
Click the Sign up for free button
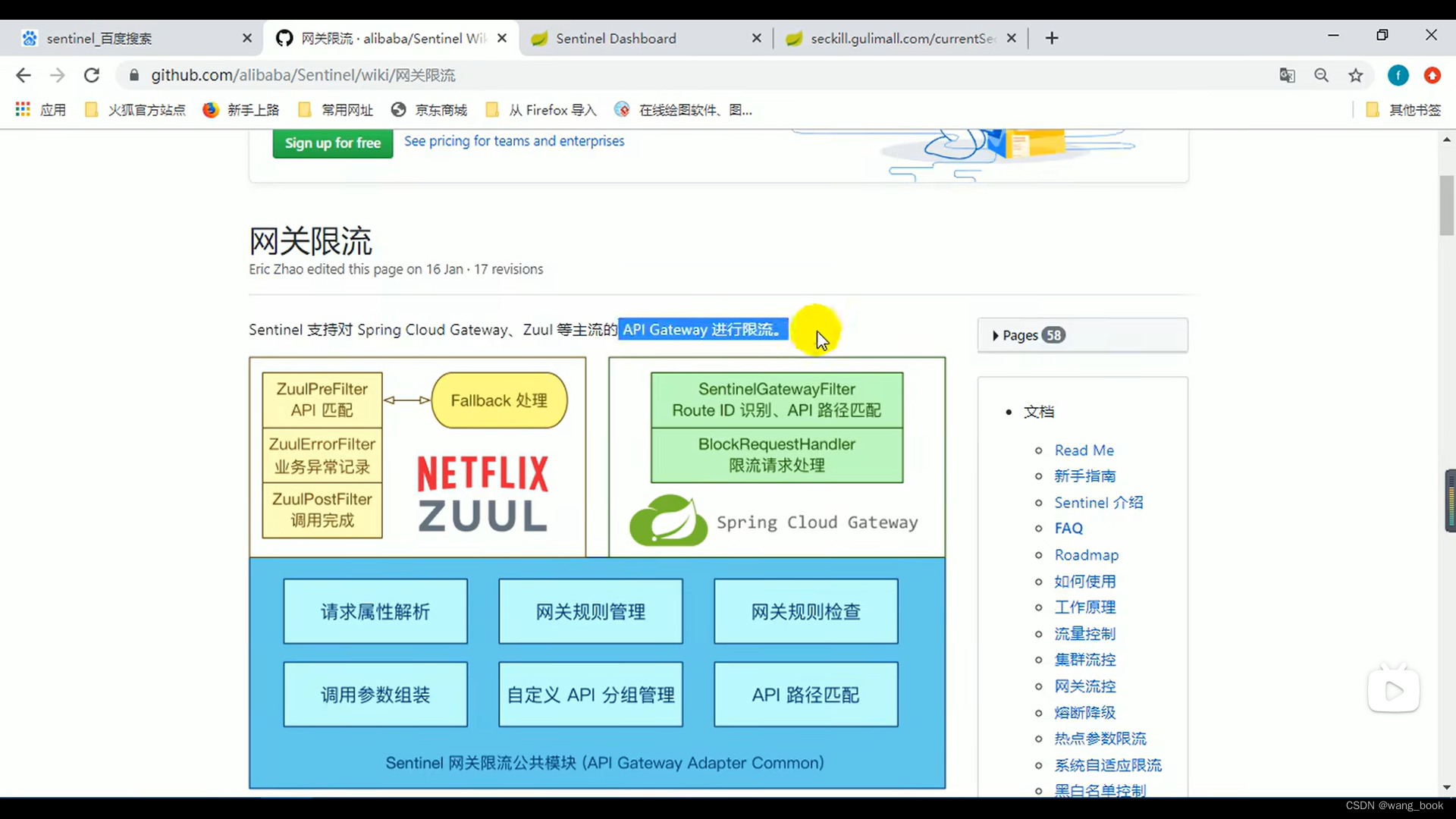[x=332, y=143]
